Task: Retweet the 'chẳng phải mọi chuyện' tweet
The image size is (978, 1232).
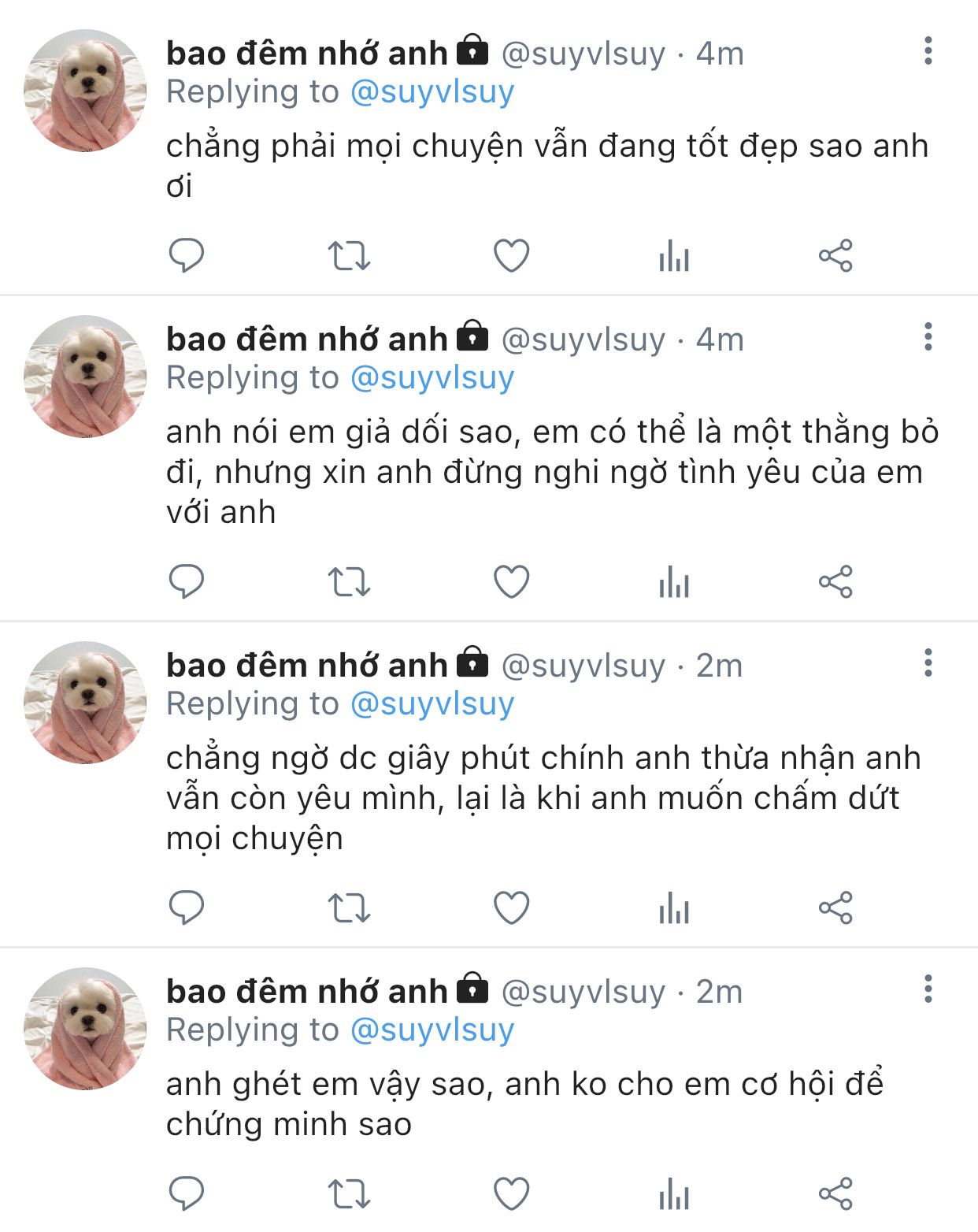Action: pos(349,256)
